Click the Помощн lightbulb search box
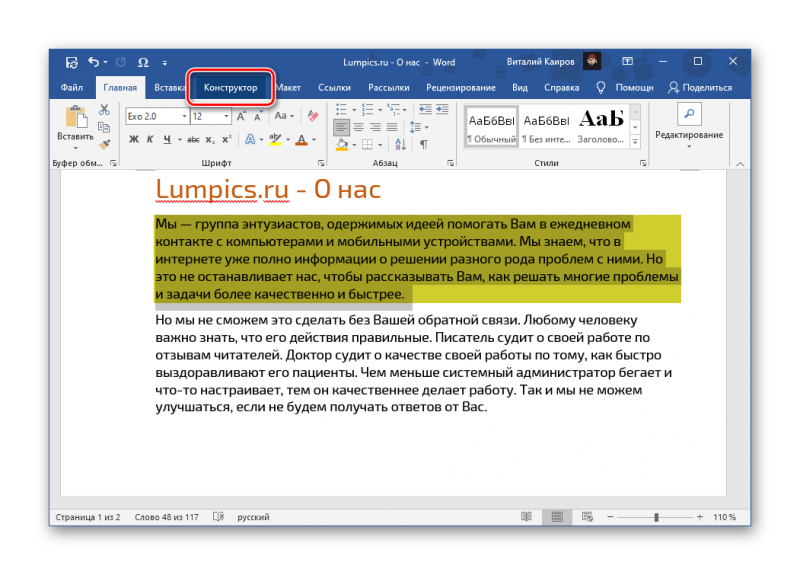 [x=626, y=88]
